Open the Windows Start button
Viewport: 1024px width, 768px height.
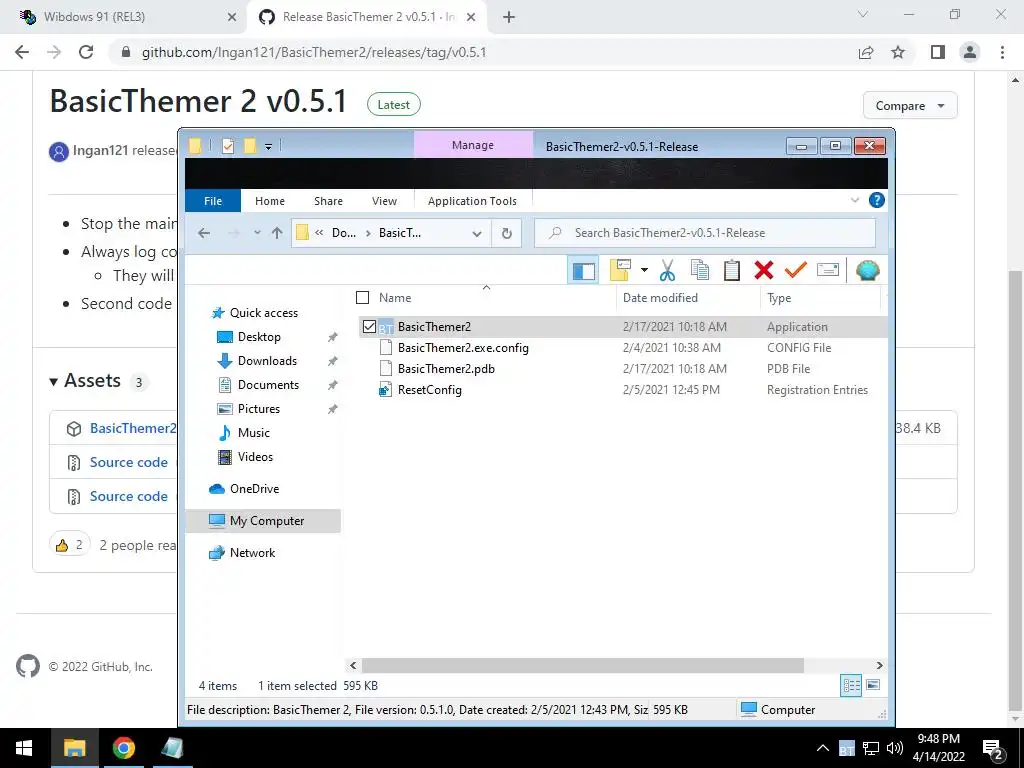pyautogui.click(x=24, y=748)
